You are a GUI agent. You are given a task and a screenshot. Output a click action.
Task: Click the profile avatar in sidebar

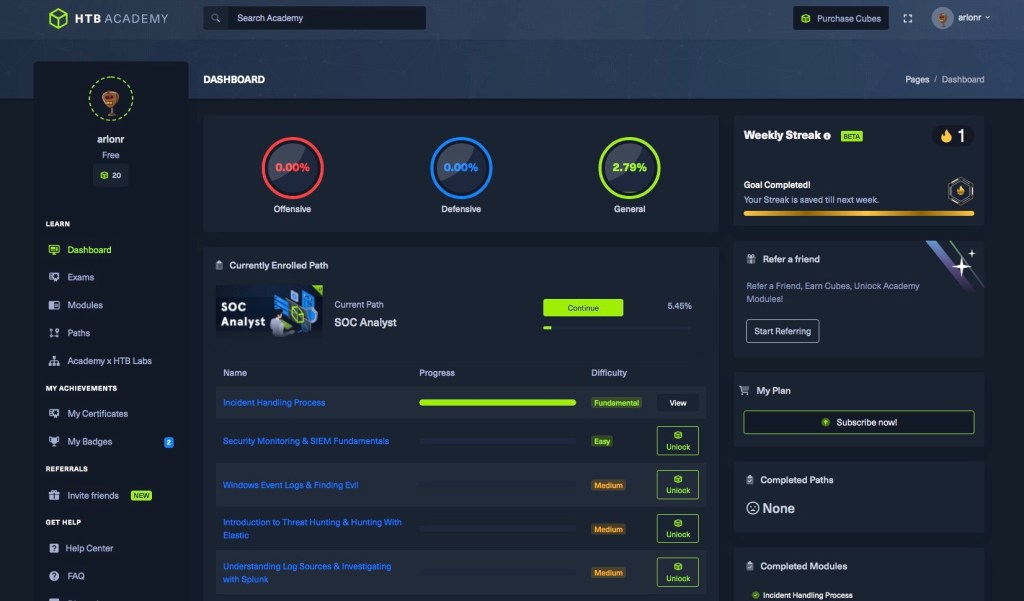coord(110,99)
